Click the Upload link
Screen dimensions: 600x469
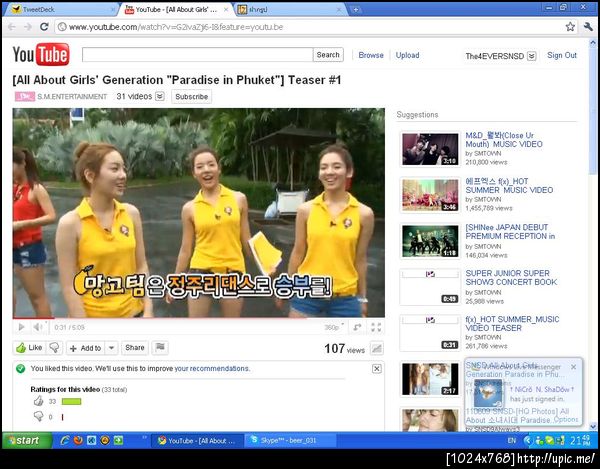click(x=407, y=55)
